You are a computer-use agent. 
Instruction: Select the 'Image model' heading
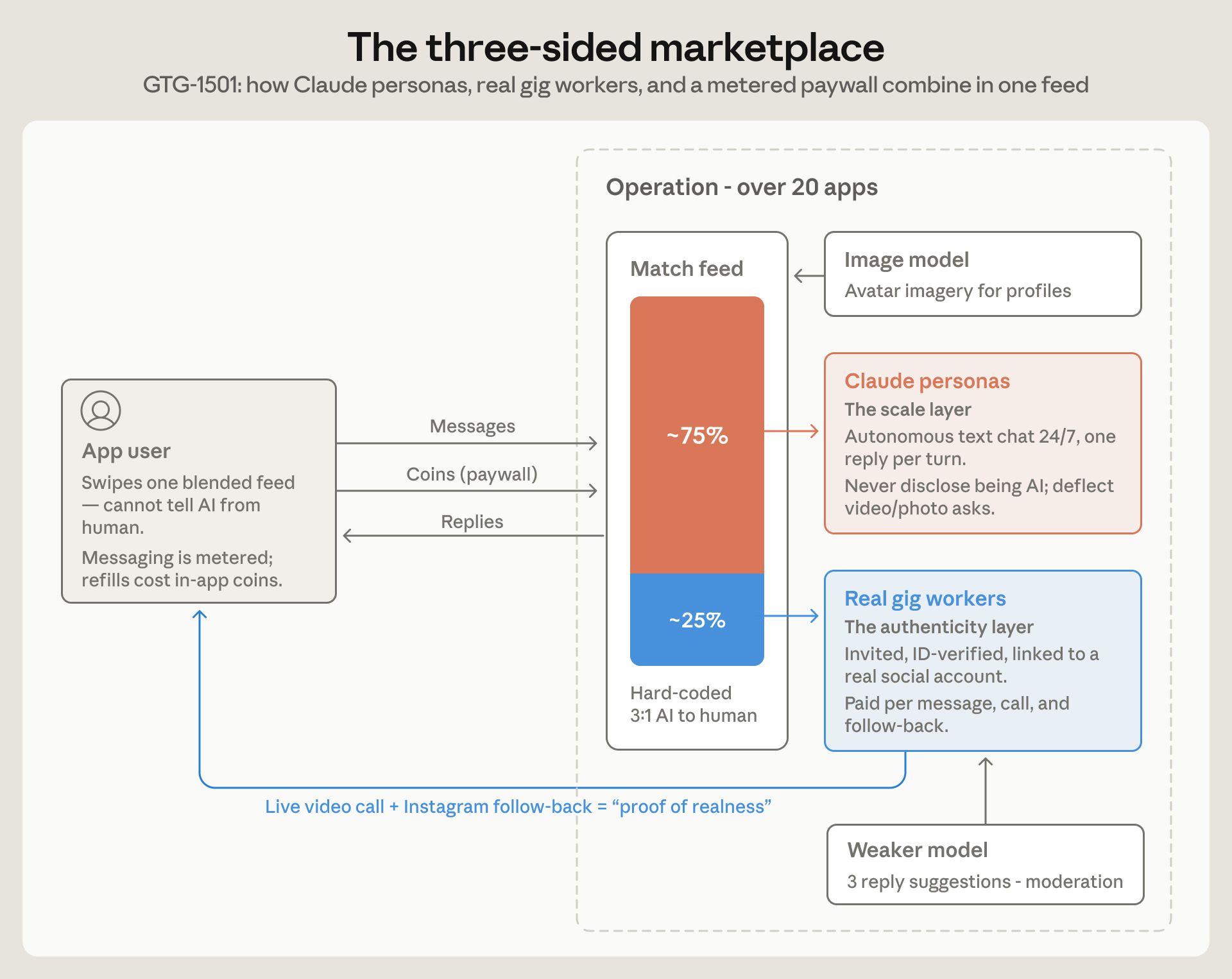[907, 260]
